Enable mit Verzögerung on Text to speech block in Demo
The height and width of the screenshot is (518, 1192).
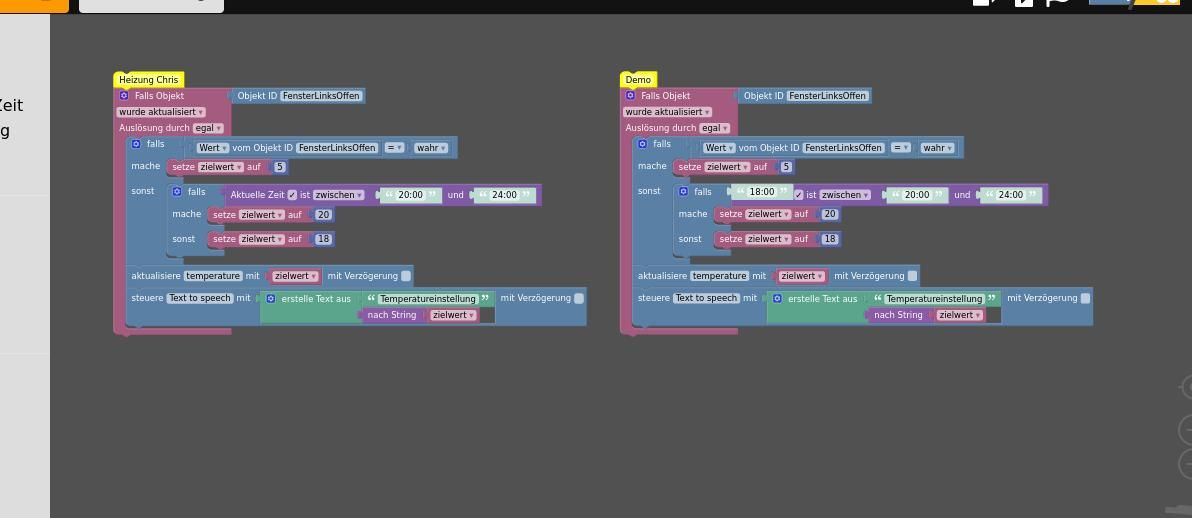(x=1086, y=298)
